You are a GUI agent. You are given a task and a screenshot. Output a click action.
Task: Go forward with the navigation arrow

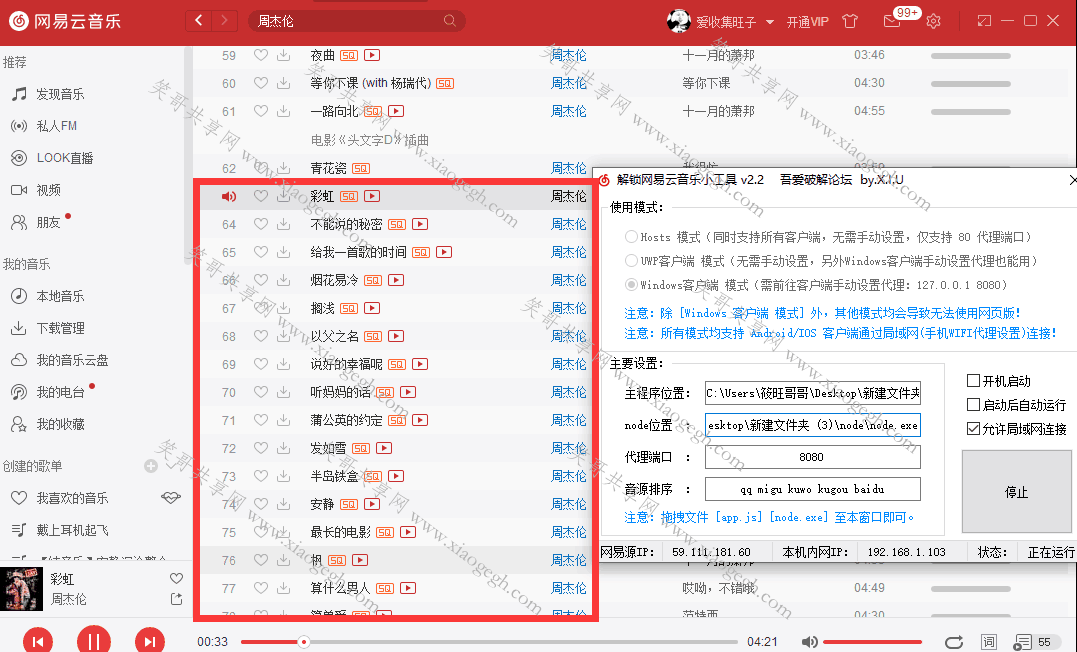[x=224, y=21]
